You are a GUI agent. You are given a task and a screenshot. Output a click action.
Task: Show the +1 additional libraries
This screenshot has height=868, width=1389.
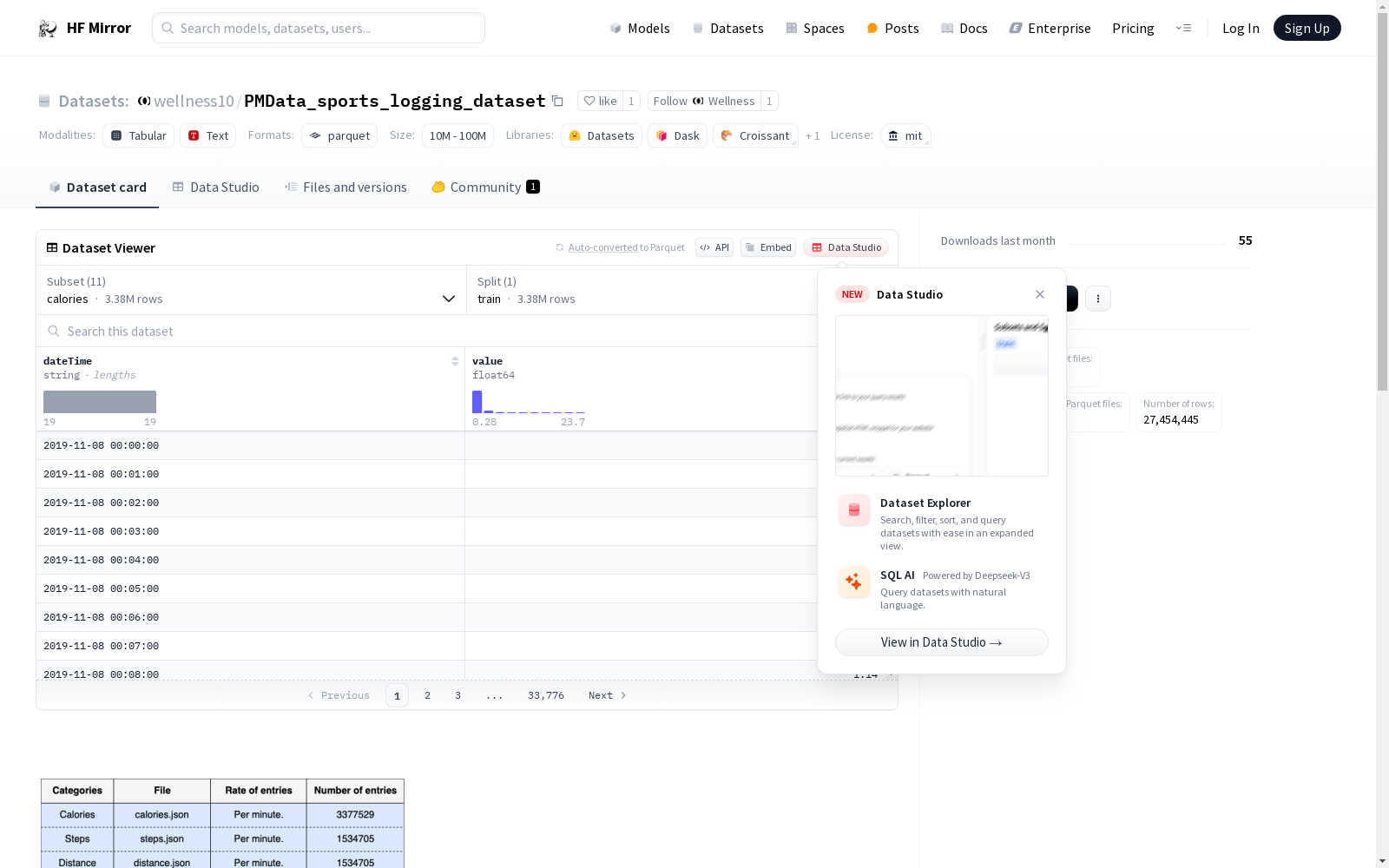(813, 136)
